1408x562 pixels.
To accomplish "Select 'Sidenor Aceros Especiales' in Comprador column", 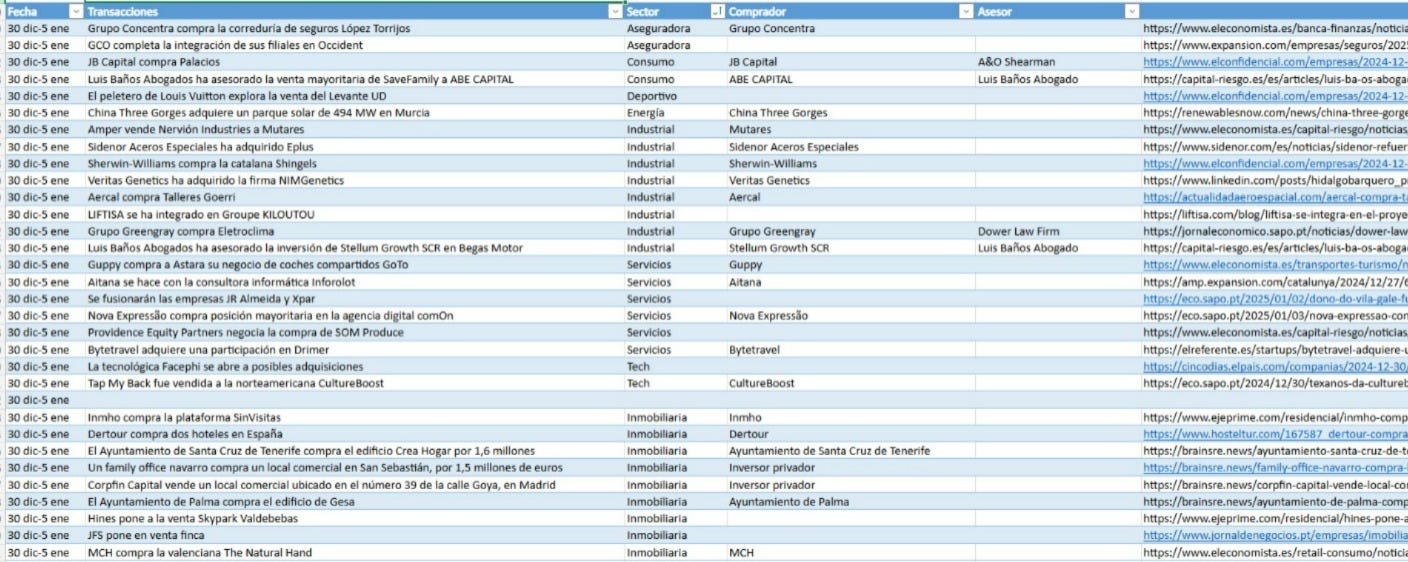I will [851, 147].
